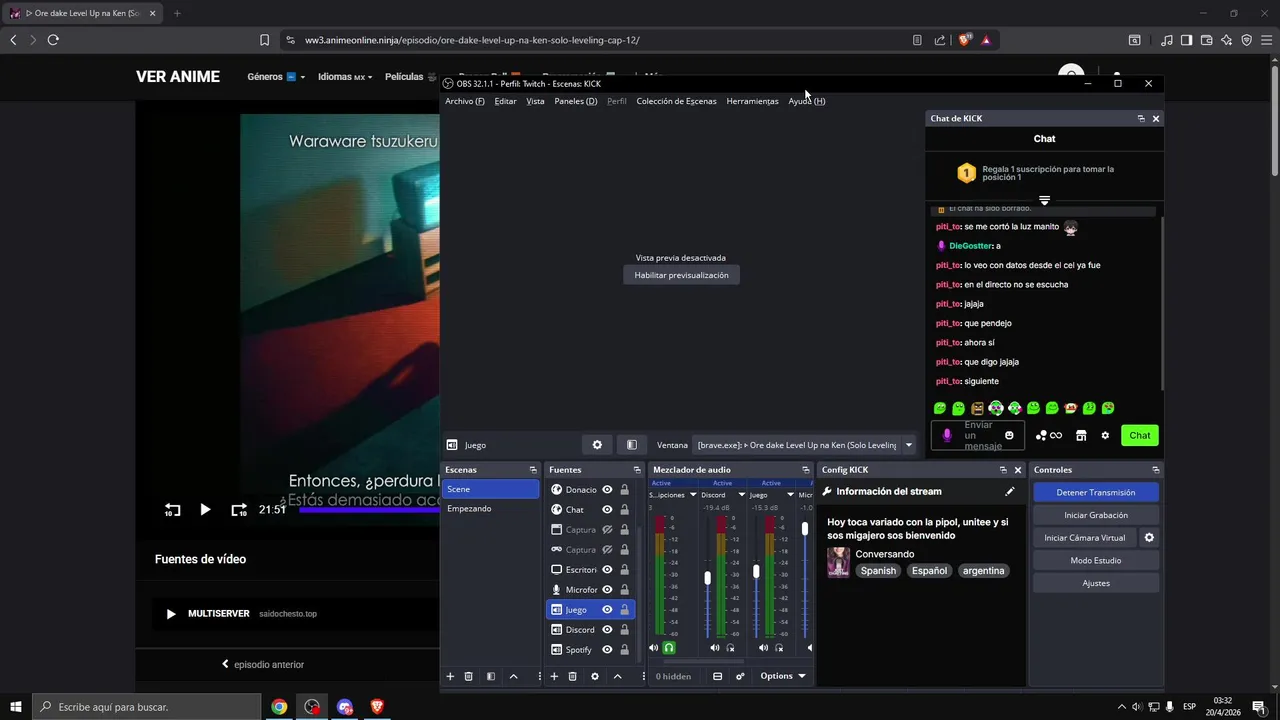The height and width of the screenshot is (720, 1280).
Task: Add a new source in Fuentes
Action: pos(554,677)
